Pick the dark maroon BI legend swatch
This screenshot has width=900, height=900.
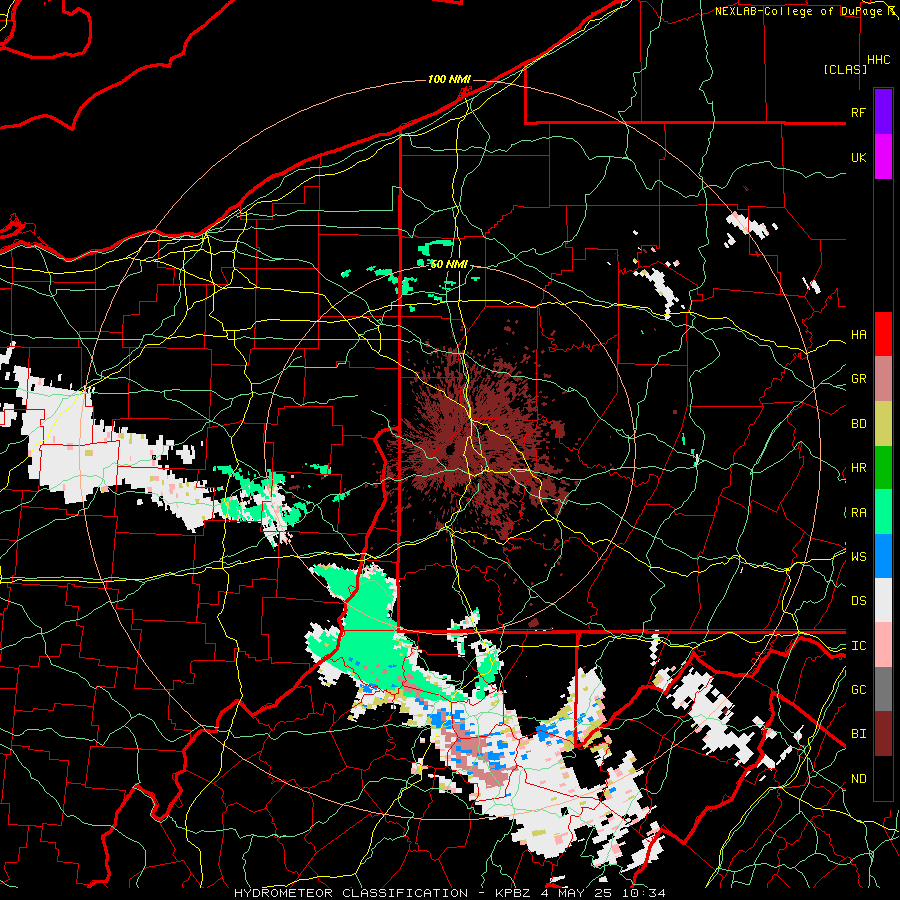(x=883, y=734)
